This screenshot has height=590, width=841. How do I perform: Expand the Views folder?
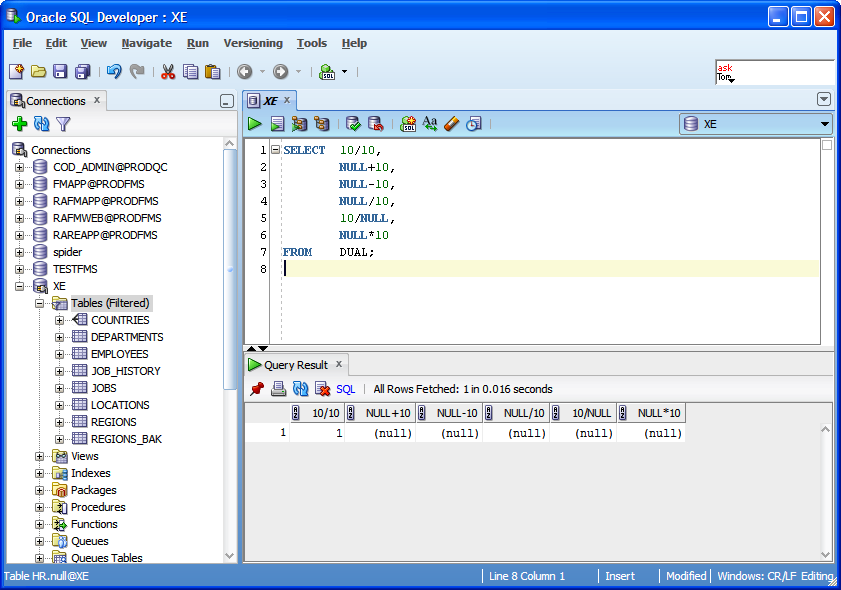click(39, 456)
